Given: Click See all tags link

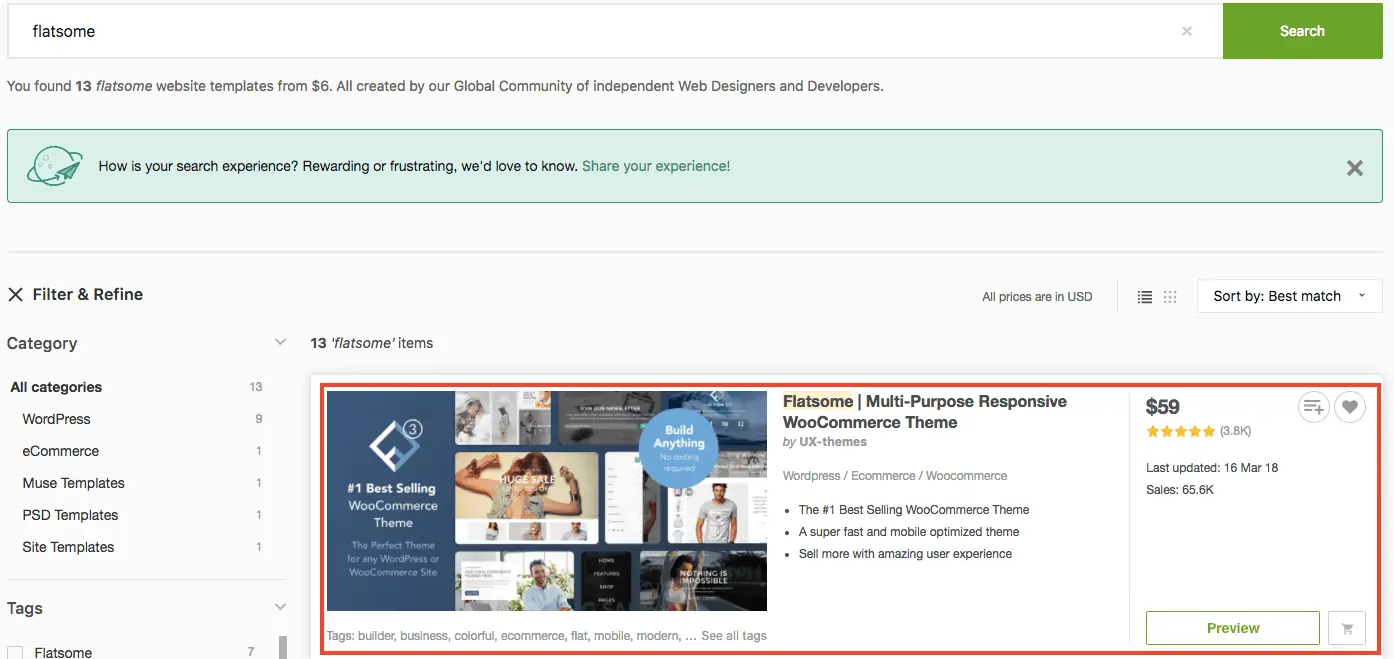Looking at the screenshot, I should [734, 636].
